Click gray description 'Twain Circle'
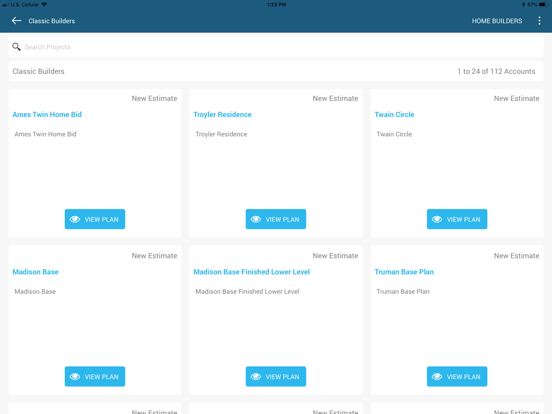 [x=394, y=134]
